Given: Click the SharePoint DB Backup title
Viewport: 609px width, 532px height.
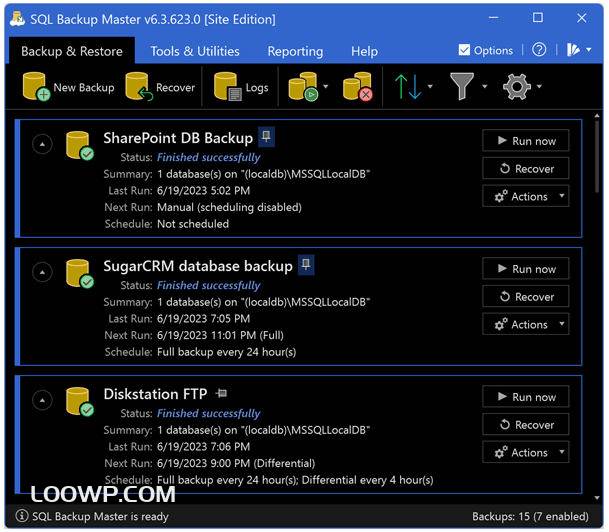Looking at the screenshot, I should (178, 138).
